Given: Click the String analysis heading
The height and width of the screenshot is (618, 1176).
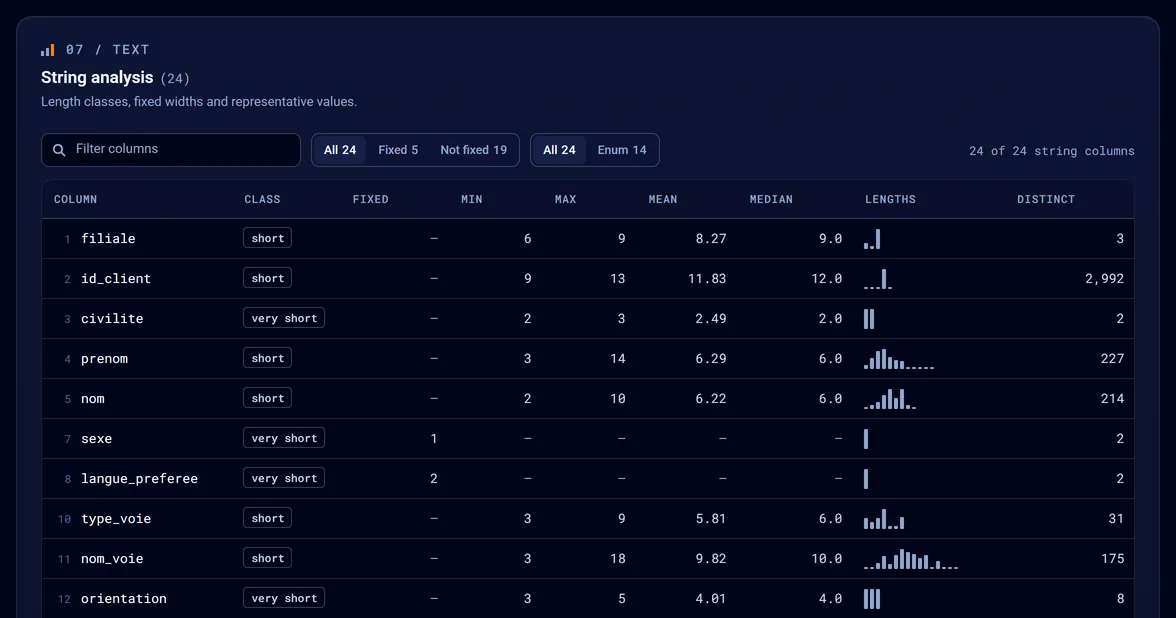Looking at the screenshot, I should click(x=97, y=77).
